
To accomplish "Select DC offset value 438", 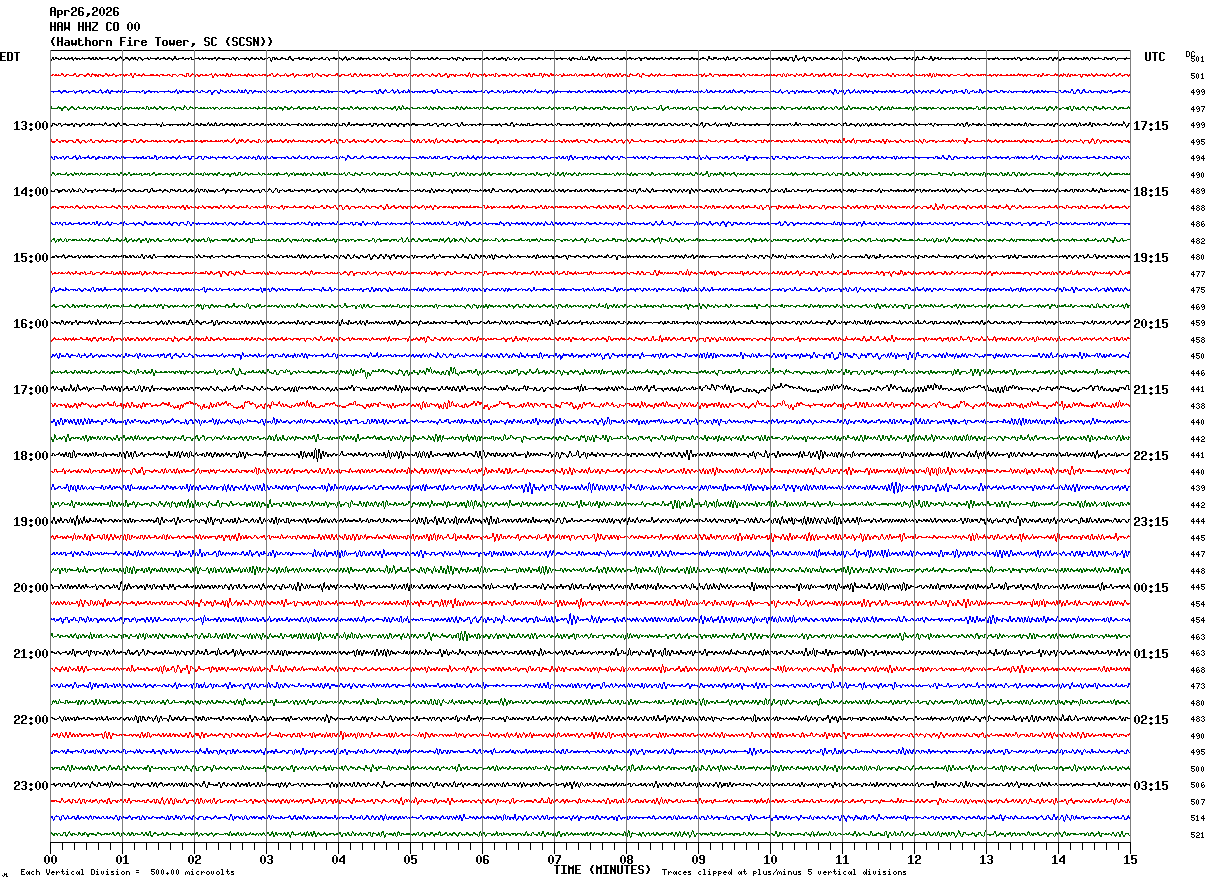I will pyautogui.click(x=1197, y=406).
